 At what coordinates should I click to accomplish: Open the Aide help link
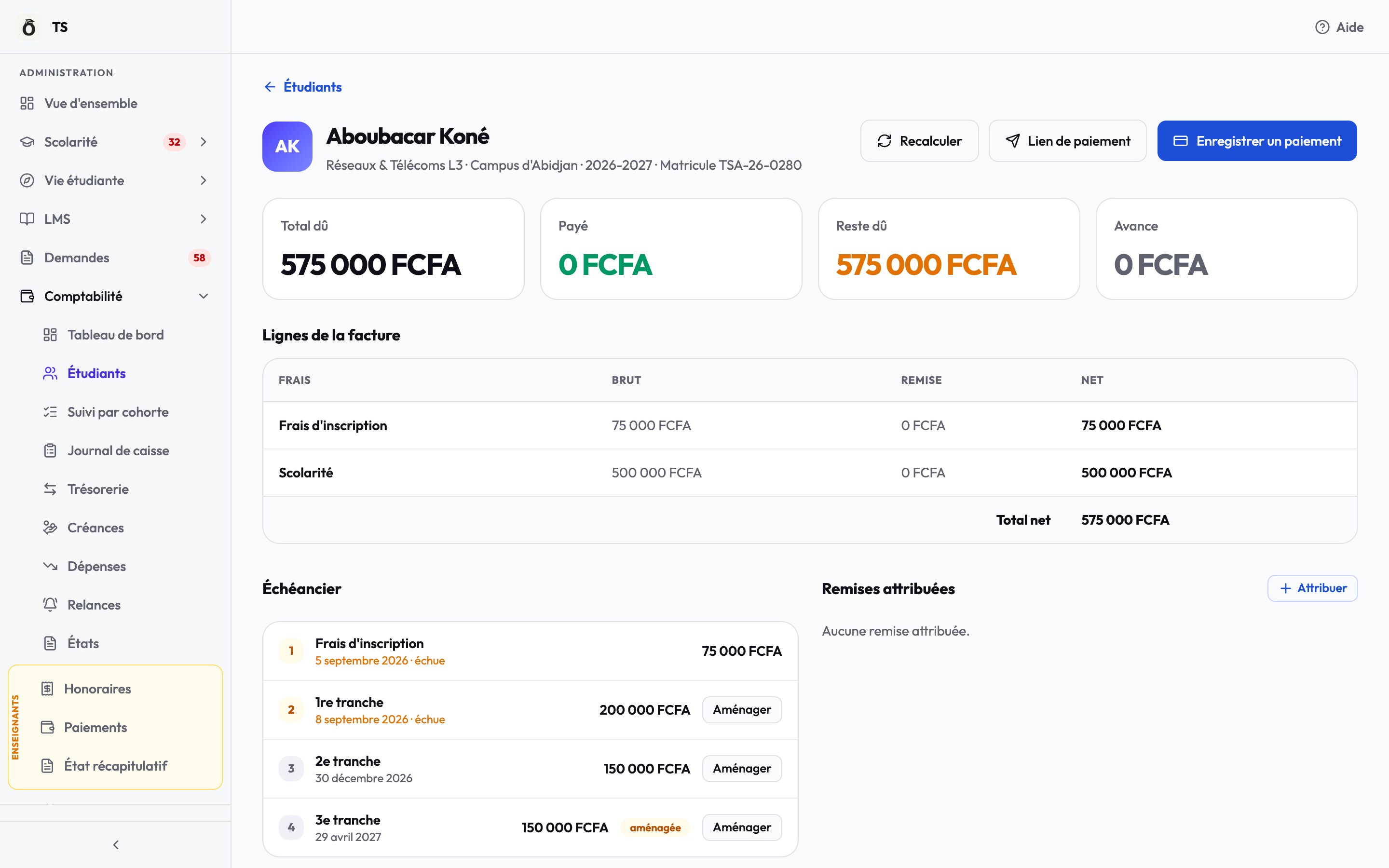(1338, 27)
